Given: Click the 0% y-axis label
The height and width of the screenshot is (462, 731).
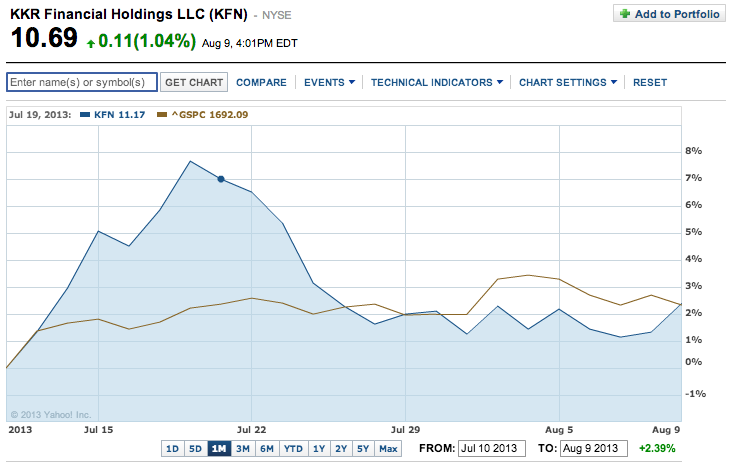Looking at the screenshot, I should click(693, 362).
